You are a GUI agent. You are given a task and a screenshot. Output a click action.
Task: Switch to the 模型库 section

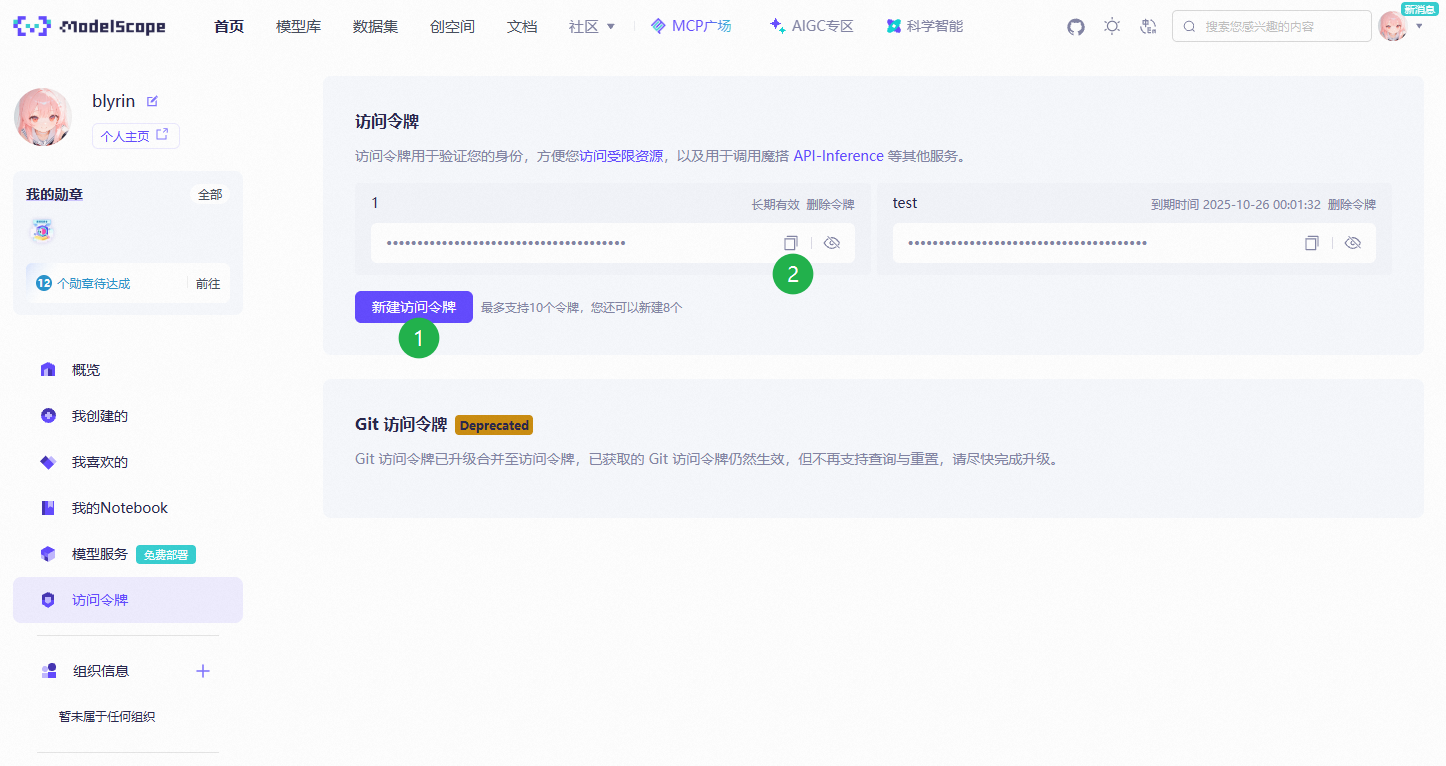tap(298, 26)
